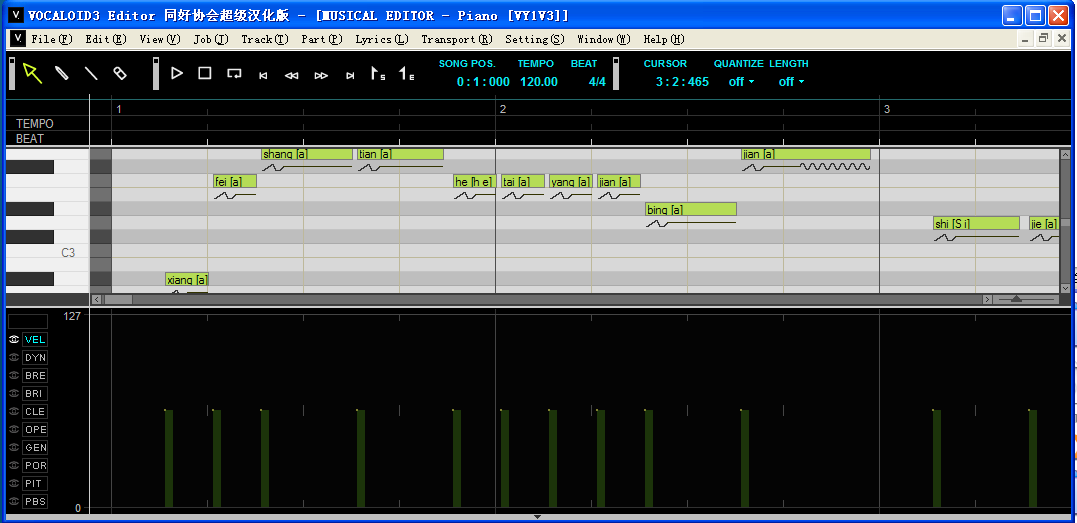
Task: Jump to song end button
Action: pos(350,76)
